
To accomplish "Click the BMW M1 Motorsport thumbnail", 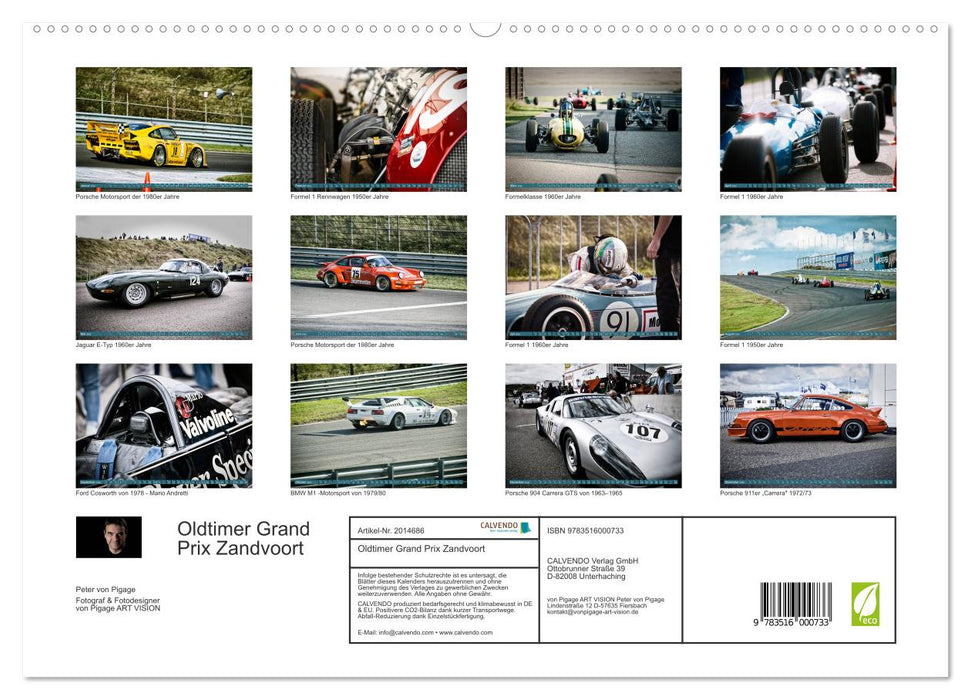I will click(378, 424).
